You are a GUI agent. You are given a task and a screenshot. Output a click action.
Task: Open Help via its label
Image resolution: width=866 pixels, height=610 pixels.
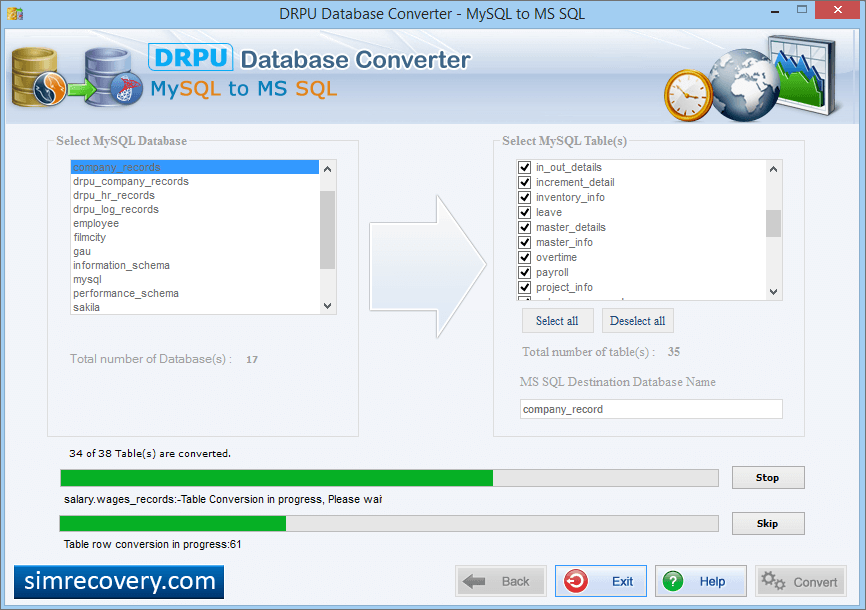click(x=712, y=581)
